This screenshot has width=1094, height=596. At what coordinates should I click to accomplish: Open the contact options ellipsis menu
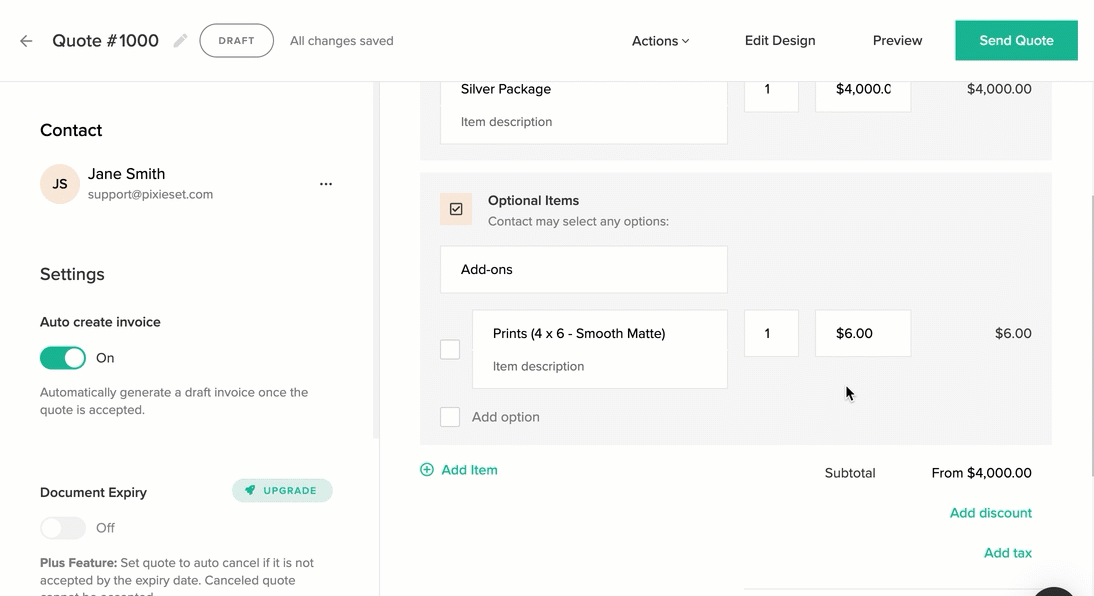325,184
